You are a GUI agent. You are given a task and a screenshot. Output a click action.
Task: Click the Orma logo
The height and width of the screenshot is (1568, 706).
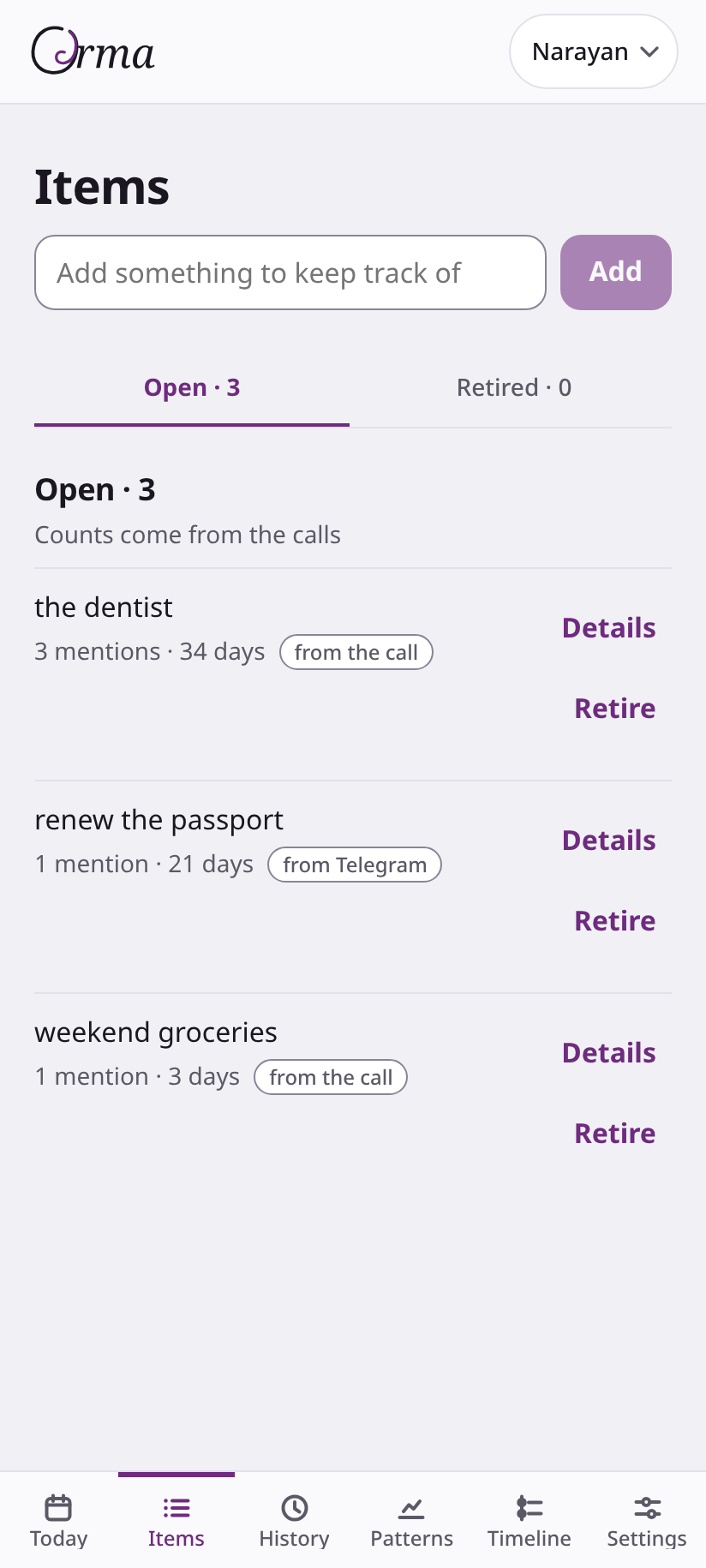click(93, 51)
